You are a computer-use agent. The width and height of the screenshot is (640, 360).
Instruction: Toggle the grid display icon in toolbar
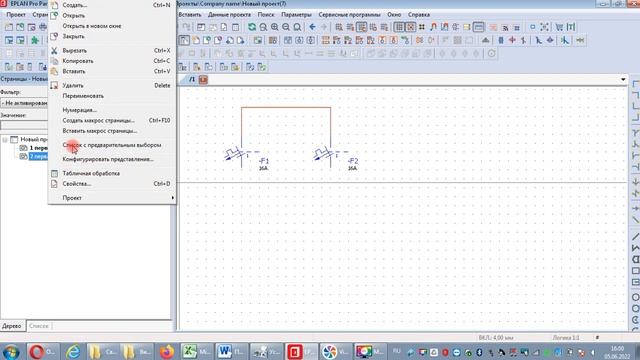click(x=399, y=27)
